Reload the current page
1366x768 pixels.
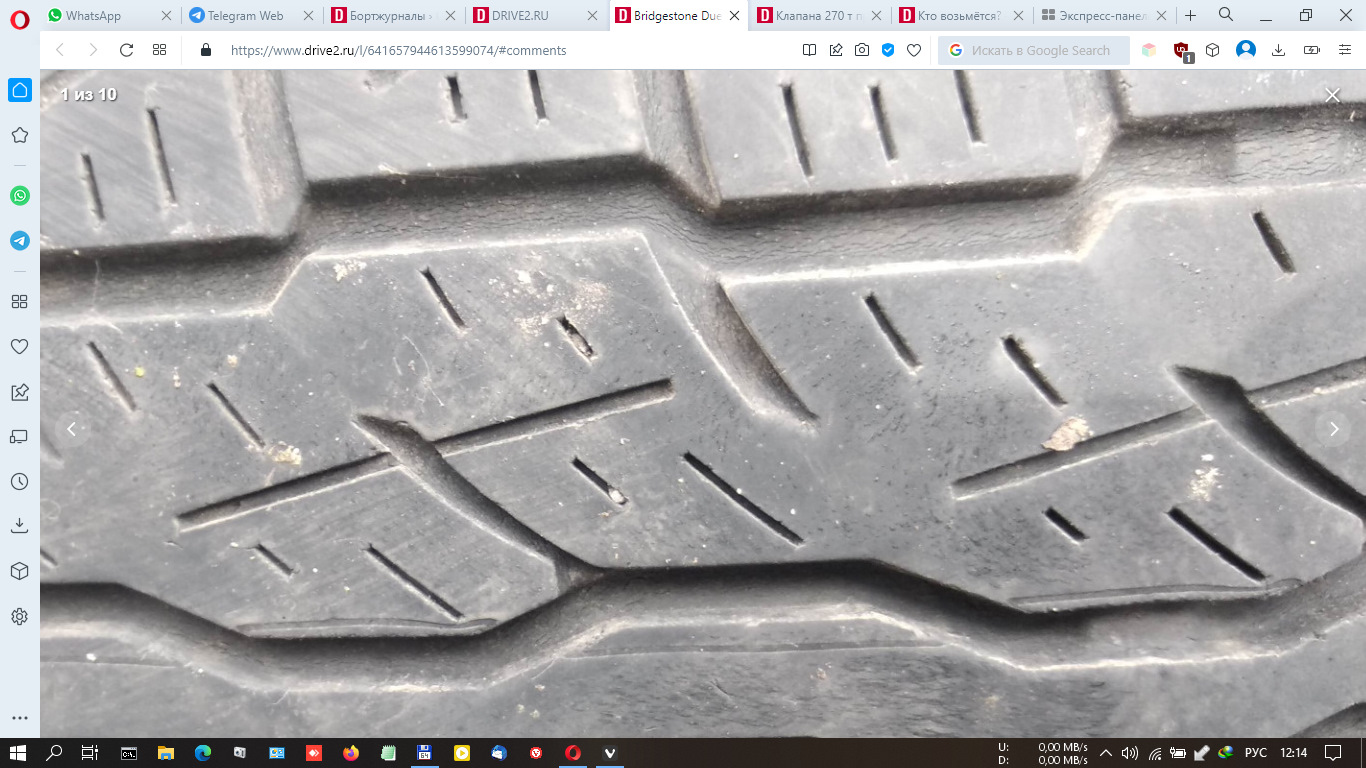point(126,50)
